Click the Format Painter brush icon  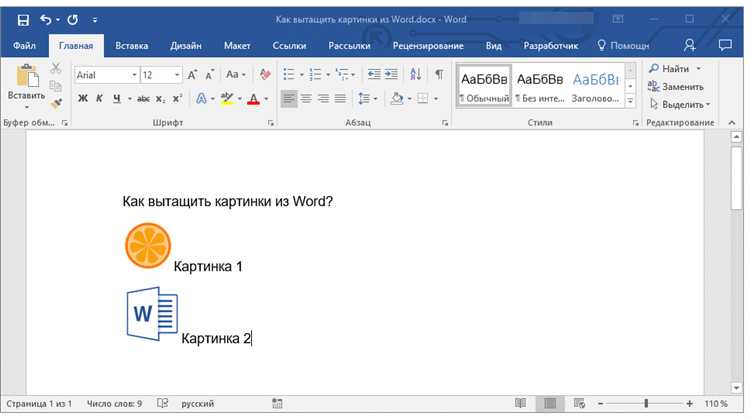pyautogui.click(x=56, y=103)
